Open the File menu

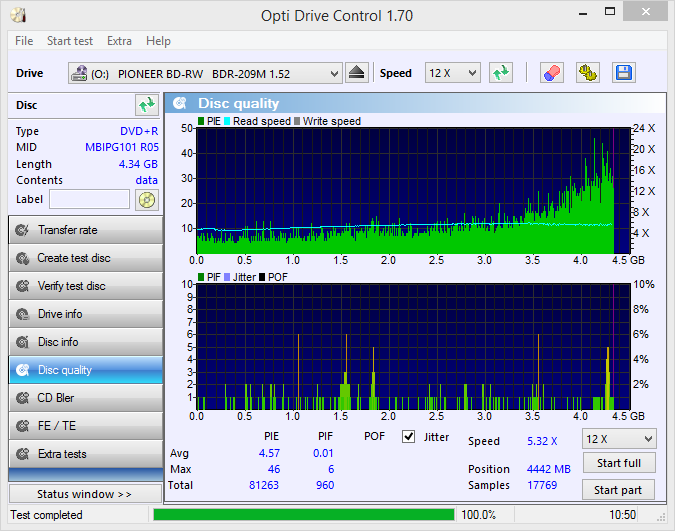(x=24, y=41)
